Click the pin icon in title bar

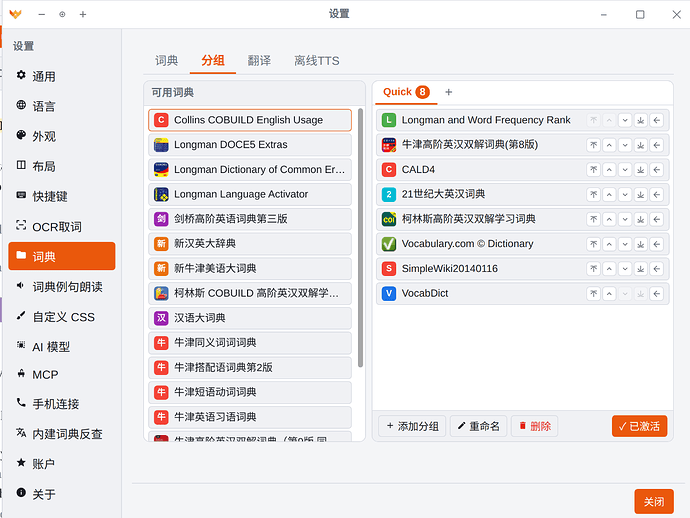[x=62, y=14]
